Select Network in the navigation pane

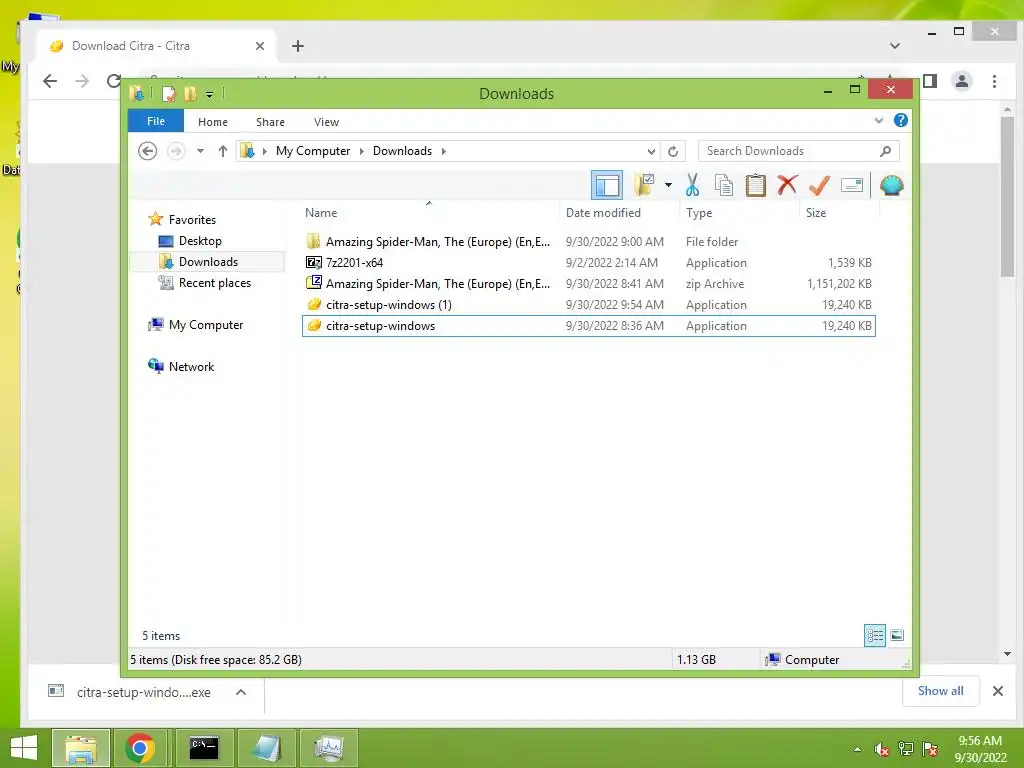click(x=191, y=366)
